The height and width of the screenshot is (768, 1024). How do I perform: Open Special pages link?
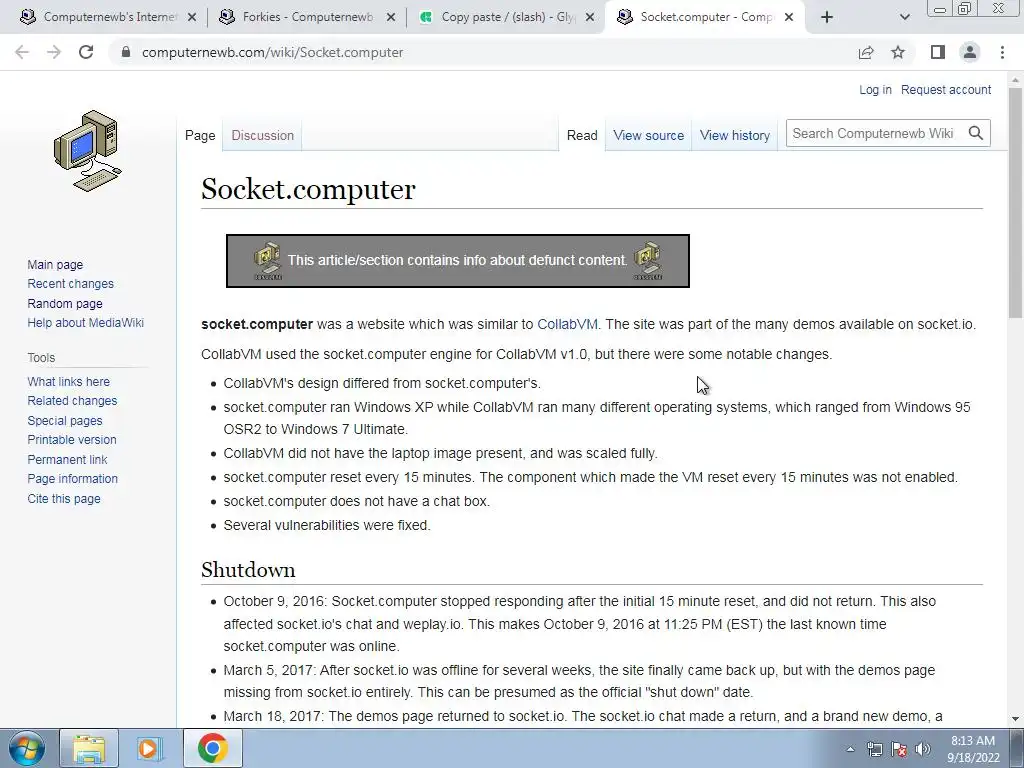65,421
